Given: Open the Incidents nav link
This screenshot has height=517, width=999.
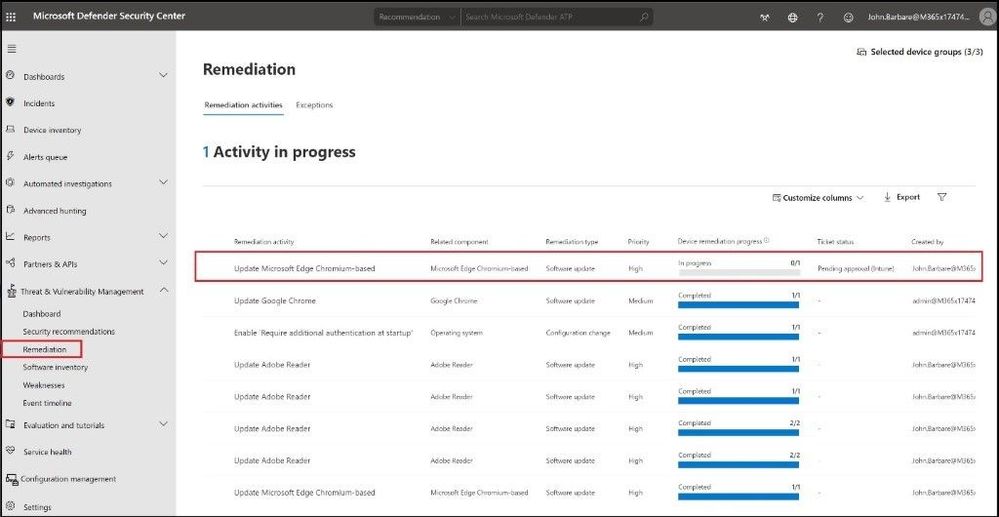Looking at the screenshot, I should pos(39,103).
